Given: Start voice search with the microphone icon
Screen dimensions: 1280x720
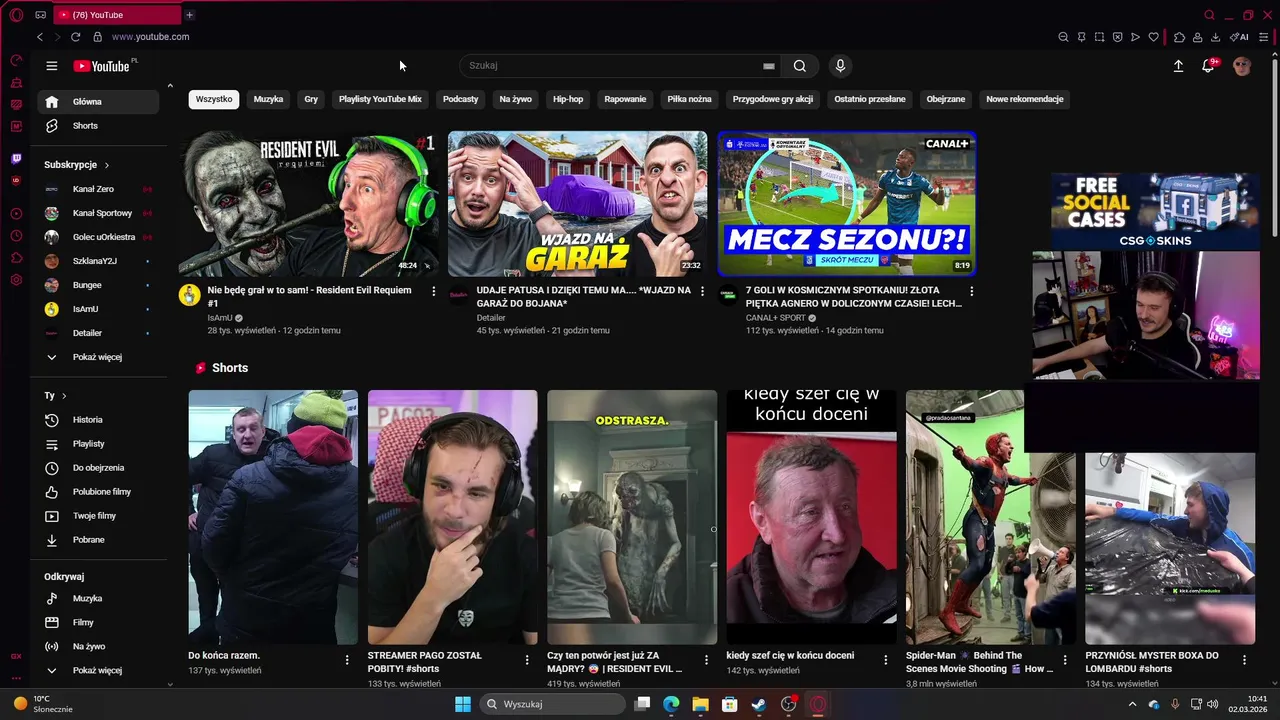Looking at the screenshot, I should [840, 66].
